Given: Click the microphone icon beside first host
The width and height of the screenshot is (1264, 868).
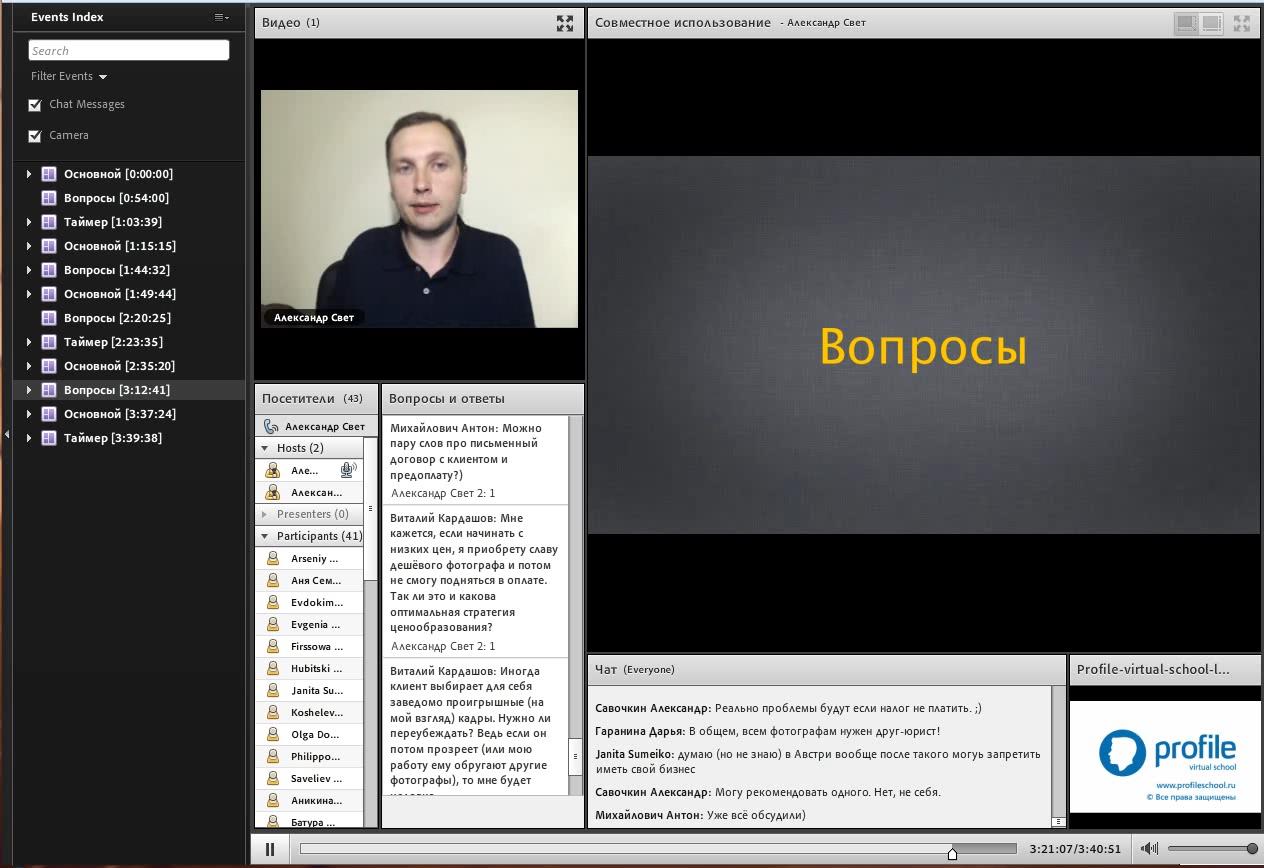Looking at the screenshot, I should [x=347, y=470].
